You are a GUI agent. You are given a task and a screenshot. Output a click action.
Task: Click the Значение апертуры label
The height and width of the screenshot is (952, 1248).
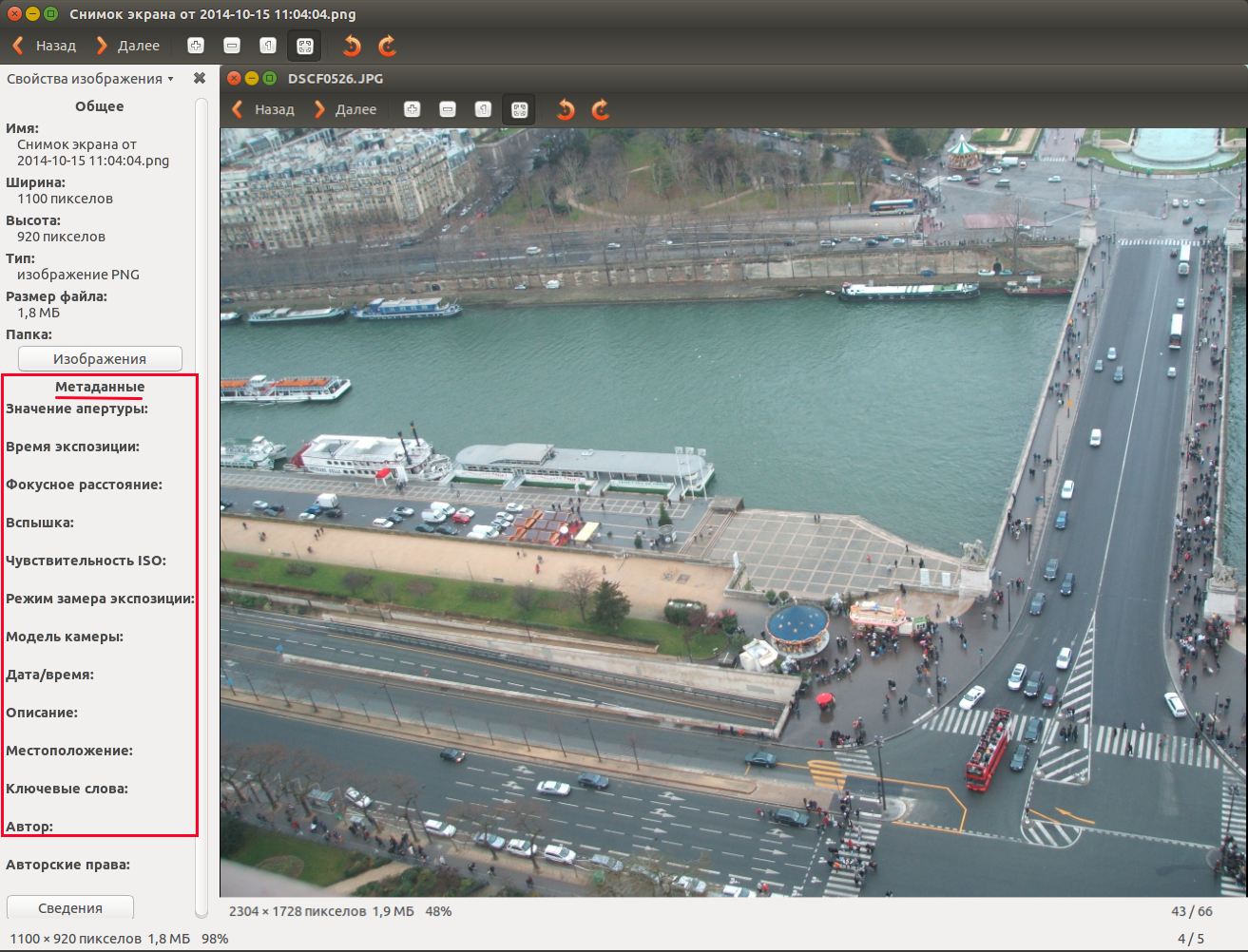click(x=77, y=409)
